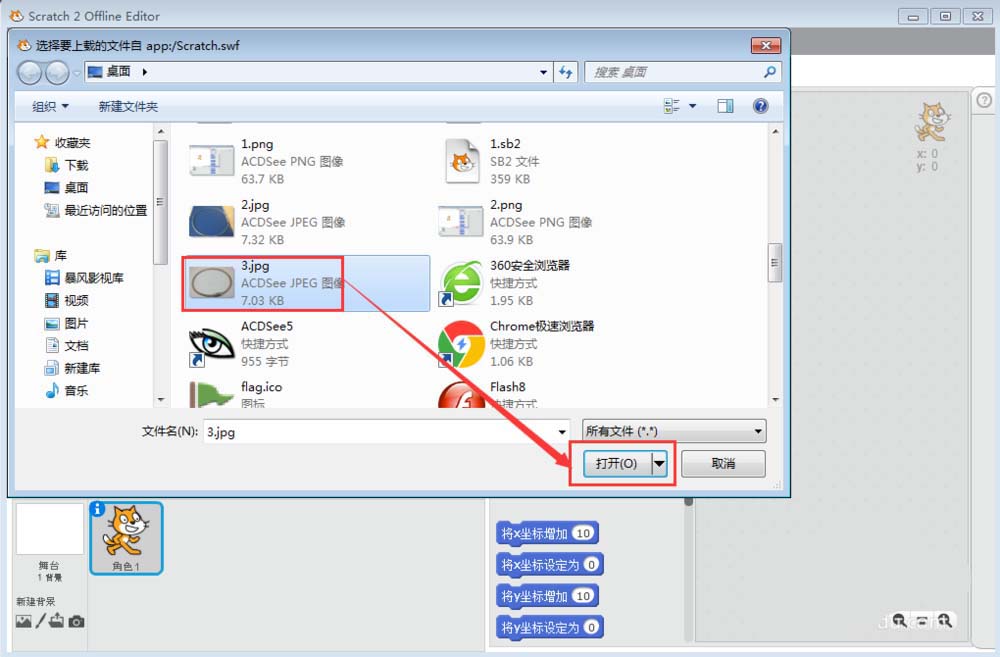The image size is (1000, 657).
Task: Open the 所有文件 file type dropdown
Action: click(674, 431)
